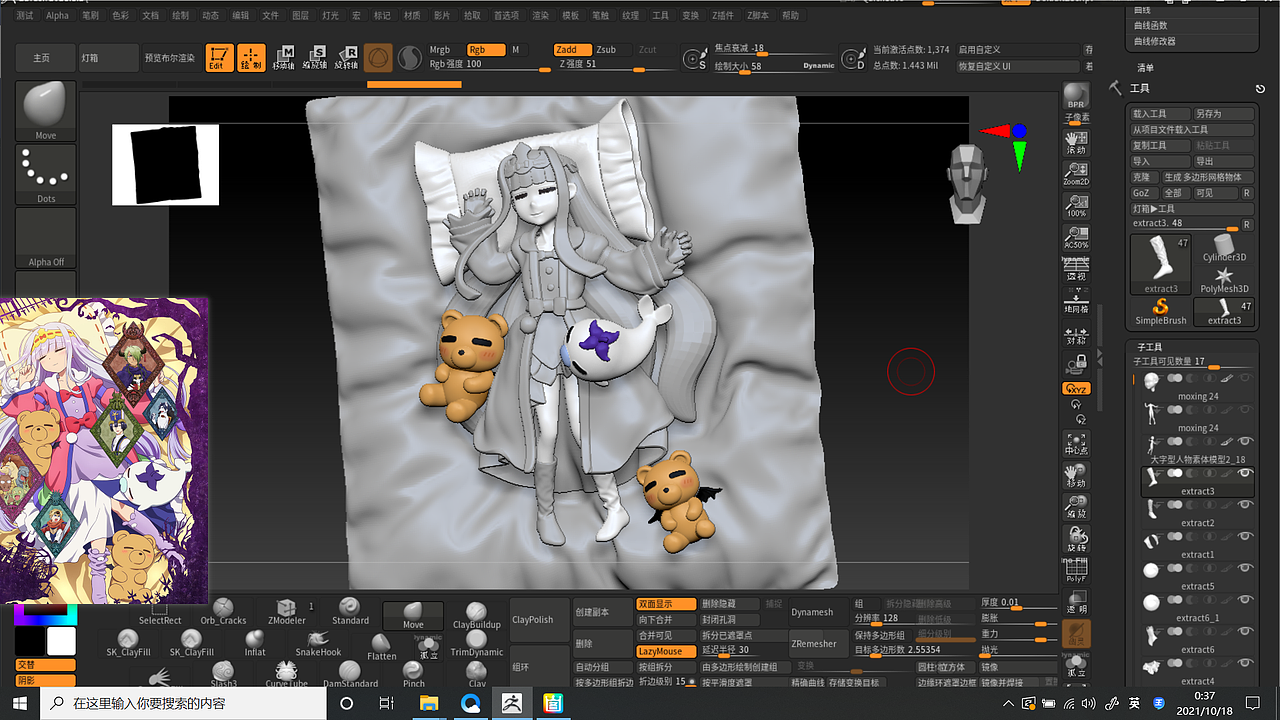Open the 笔刷 brush menu

pos(90,16)
